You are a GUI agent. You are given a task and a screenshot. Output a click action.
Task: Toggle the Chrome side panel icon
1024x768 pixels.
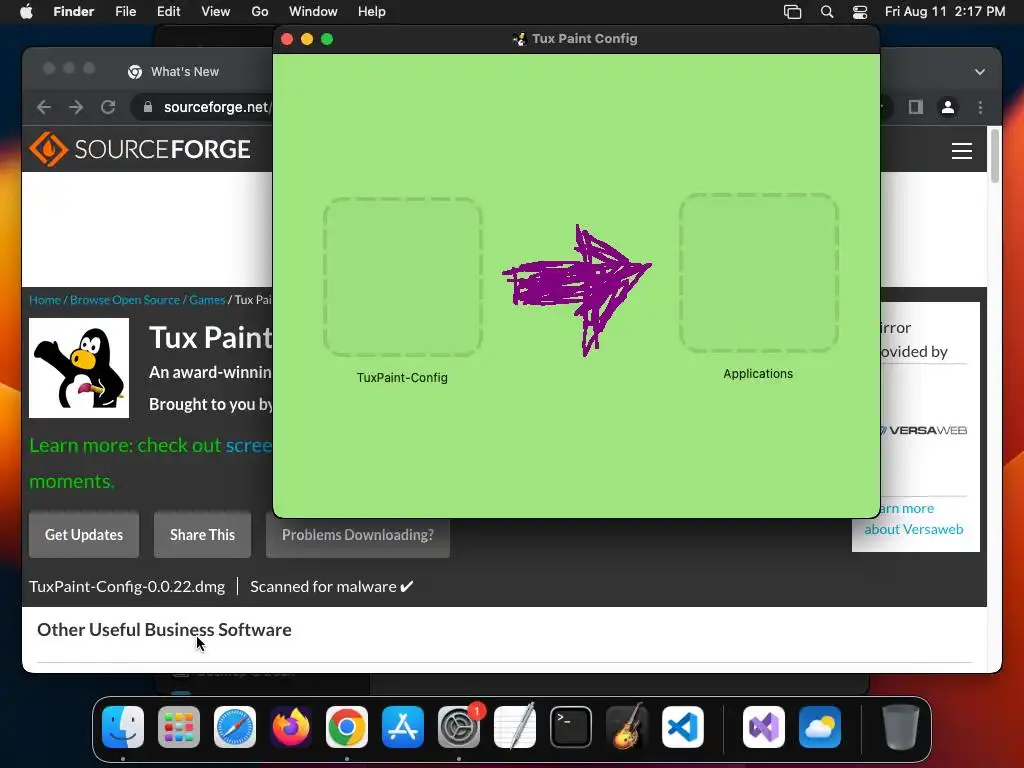coord(916,107)
